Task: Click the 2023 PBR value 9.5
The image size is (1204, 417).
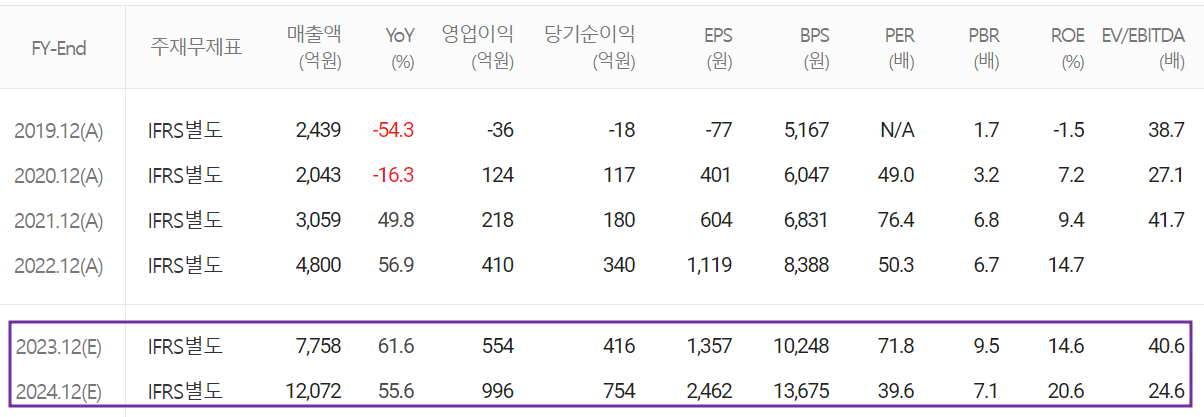Action: [986, 347]
